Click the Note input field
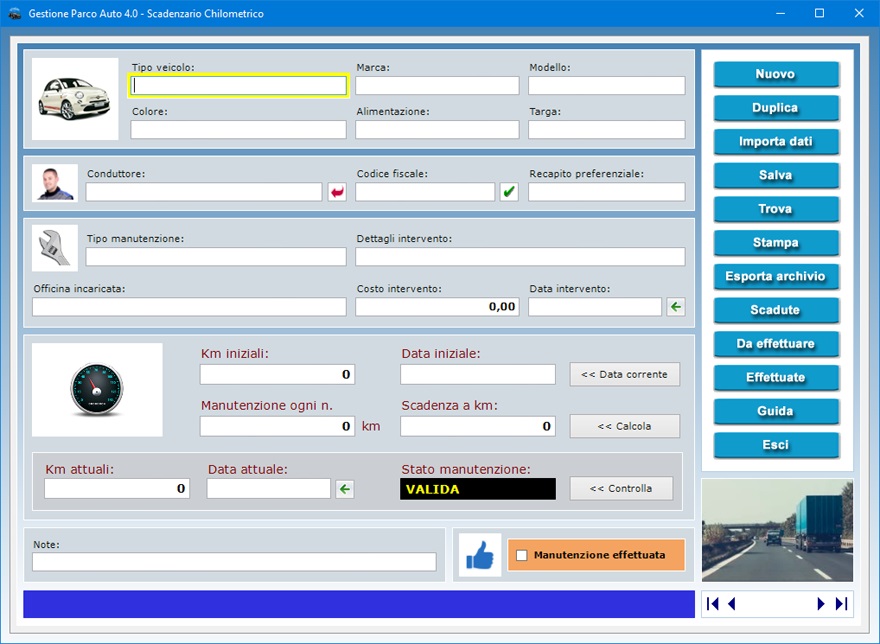880x644 pixels. tap(234, 562)
